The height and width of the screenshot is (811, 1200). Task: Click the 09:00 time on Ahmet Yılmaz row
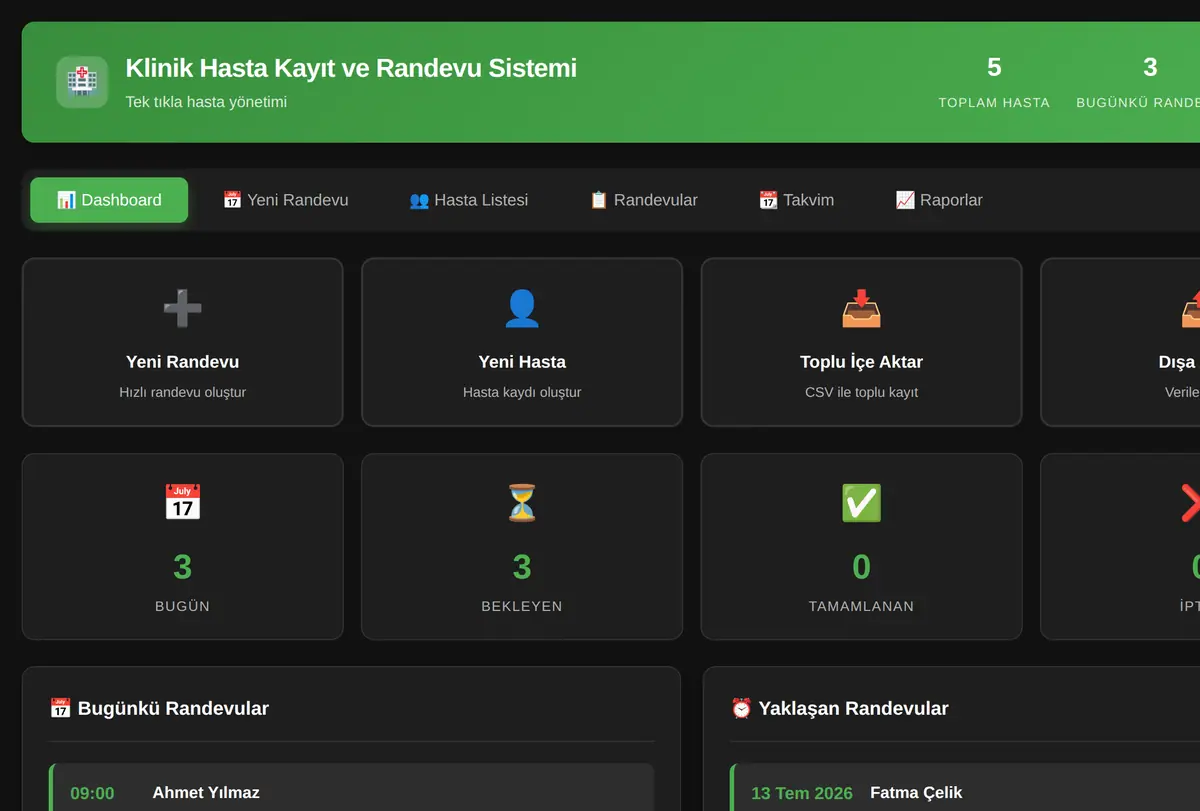[x=92, y=793]
